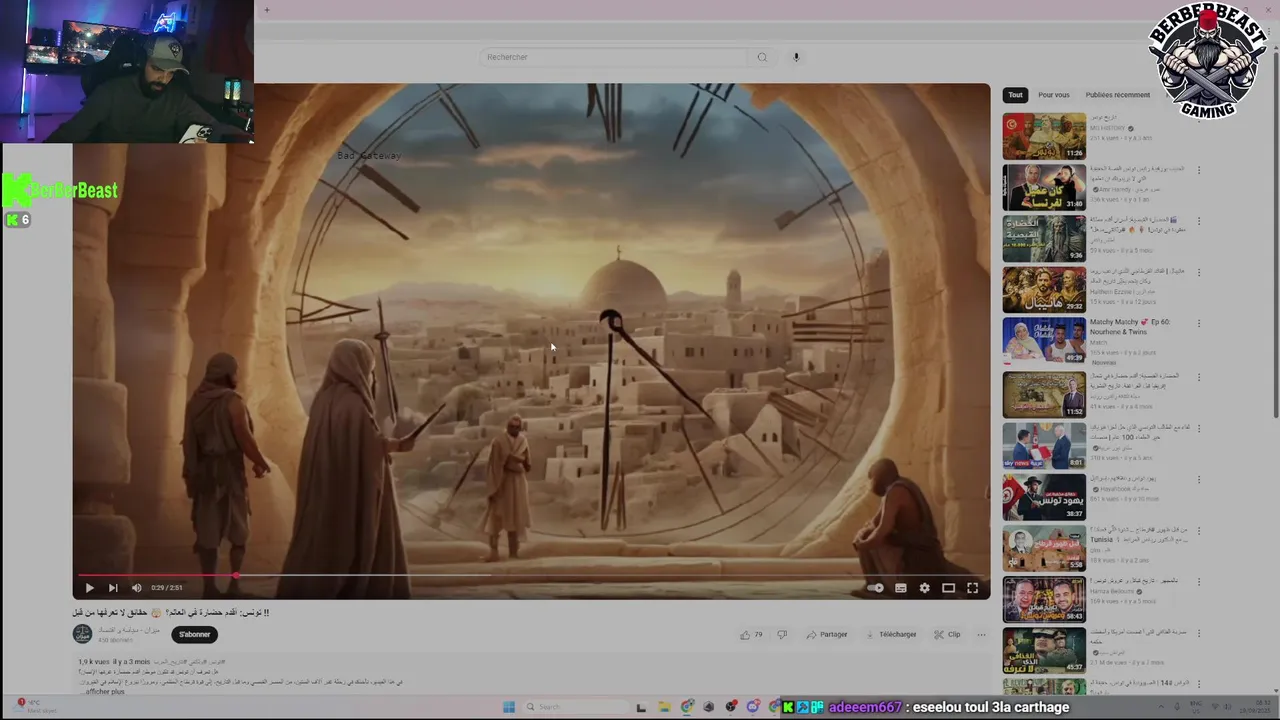Open the 31:40 Amr Hamdy video thumbnail
This screenshot has width=1280, height=720.
(x=1044, y=187)
